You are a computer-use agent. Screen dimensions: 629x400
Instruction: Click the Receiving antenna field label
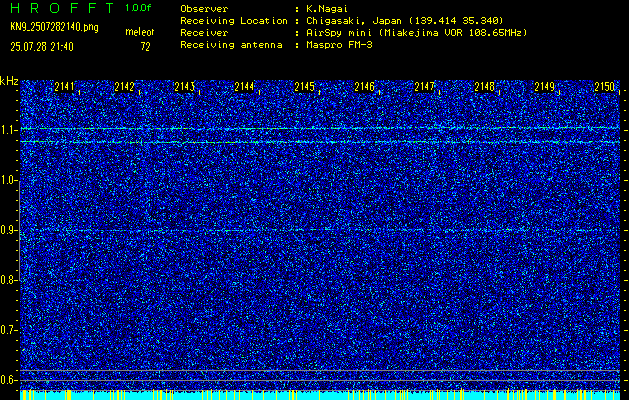231,45
